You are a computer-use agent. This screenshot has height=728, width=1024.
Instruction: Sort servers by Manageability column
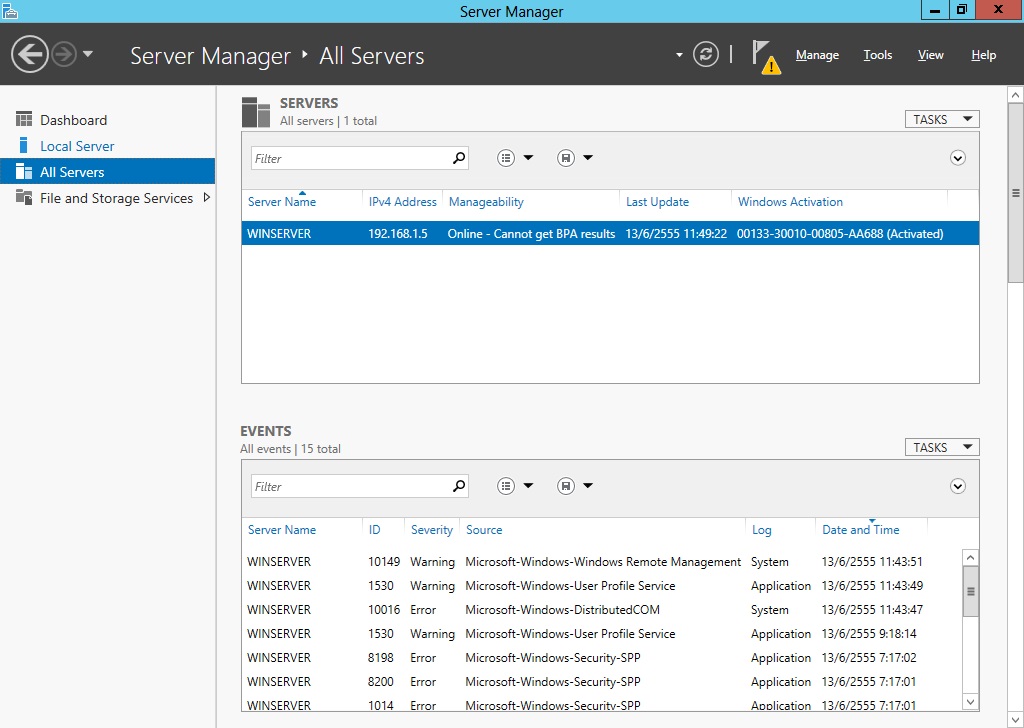[x=487, y=202]
